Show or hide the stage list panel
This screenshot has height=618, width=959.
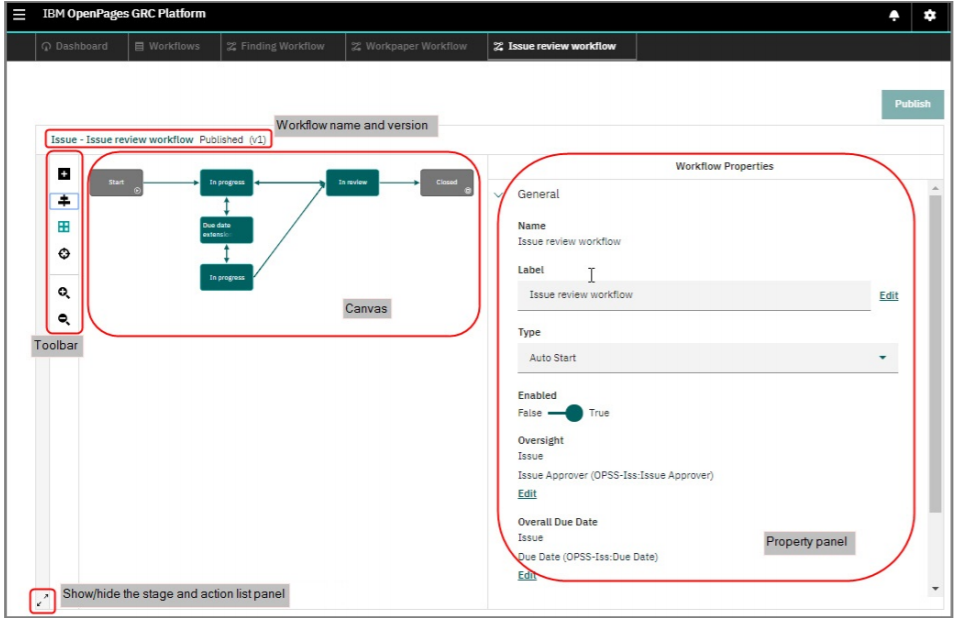tap(42, 601)
